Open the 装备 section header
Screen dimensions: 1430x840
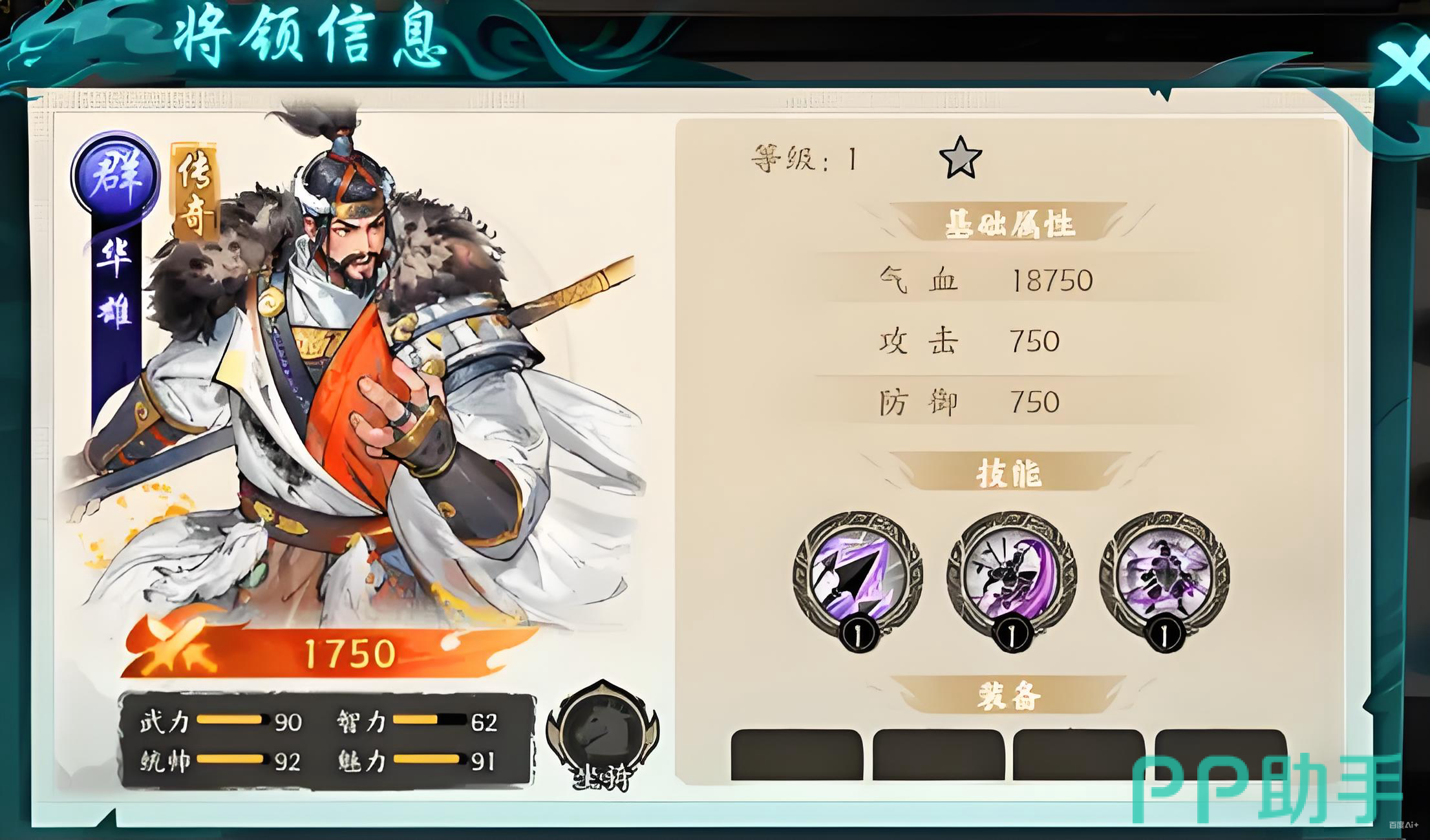pos(1010,696)
